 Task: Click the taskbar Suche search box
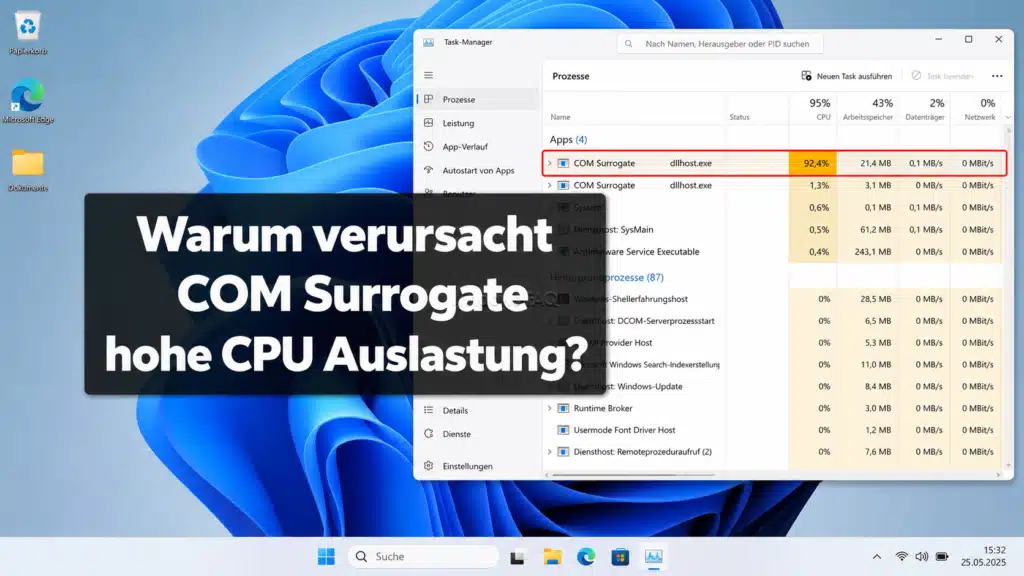click(x=423, y=556)
